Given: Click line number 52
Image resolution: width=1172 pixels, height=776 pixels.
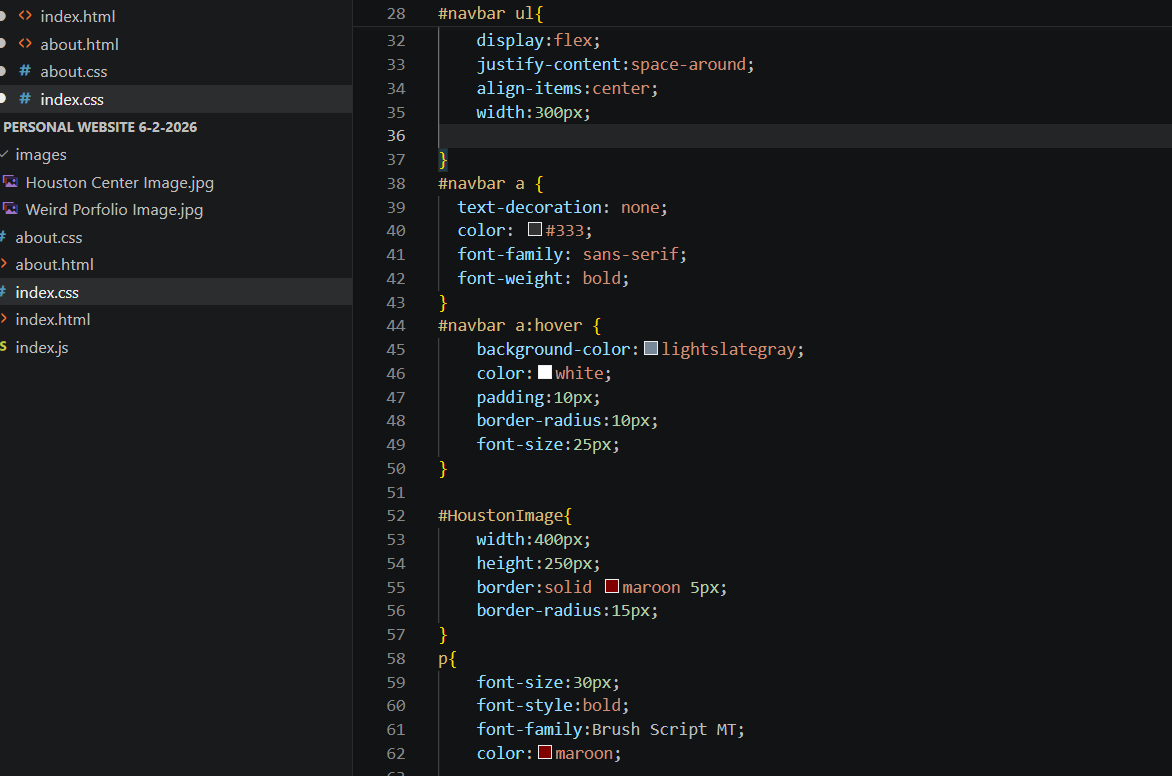Looking at the screenshot, I should [396, 516].
